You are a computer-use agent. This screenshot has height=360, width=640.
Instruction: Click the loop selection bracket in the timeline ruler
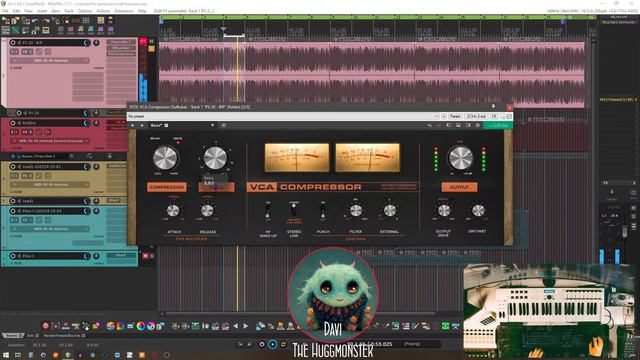tap(234, 36)
